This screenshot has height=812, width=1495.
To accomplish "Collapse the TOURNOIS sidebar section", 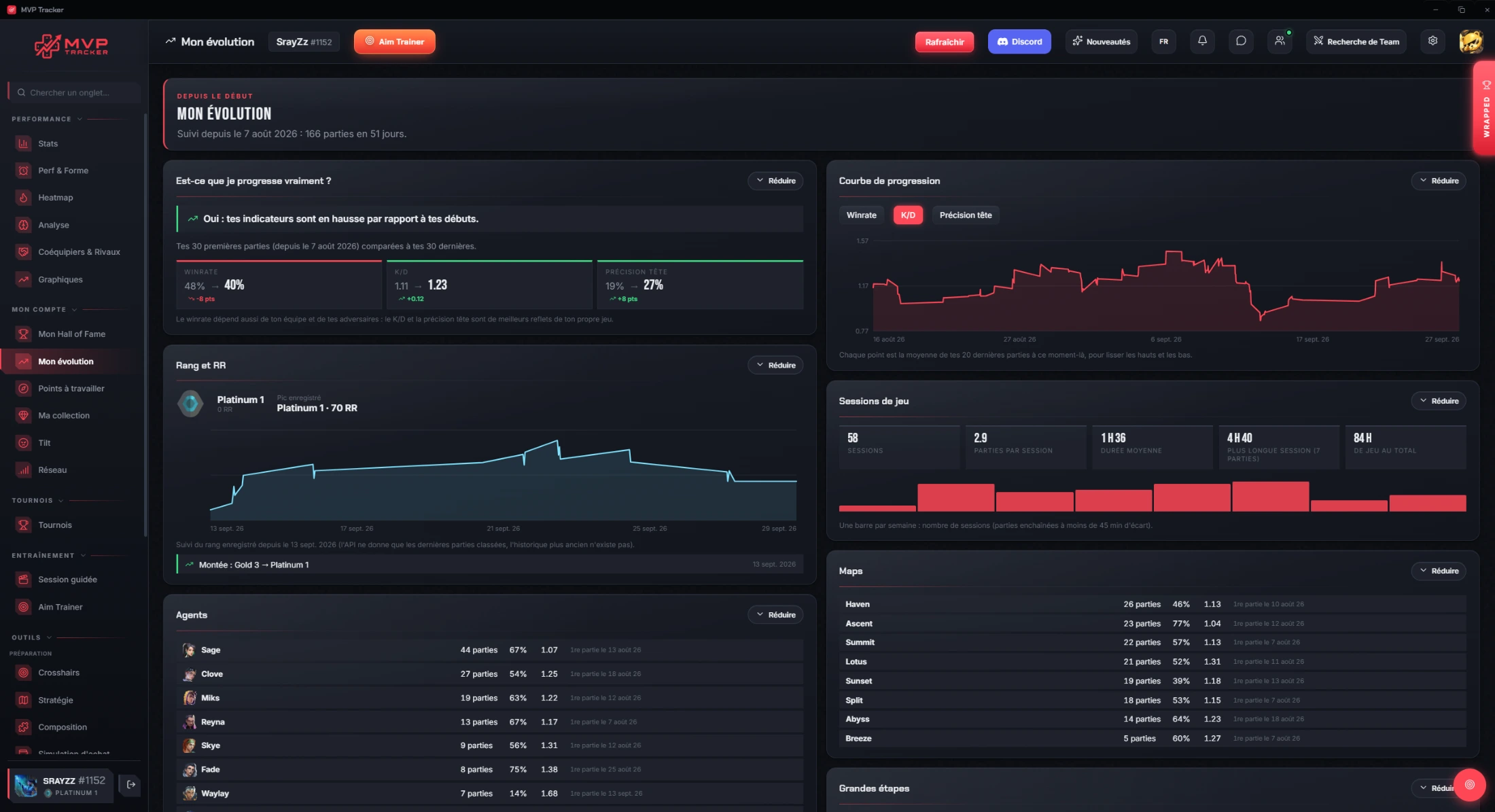I will (x=37, y=501).
